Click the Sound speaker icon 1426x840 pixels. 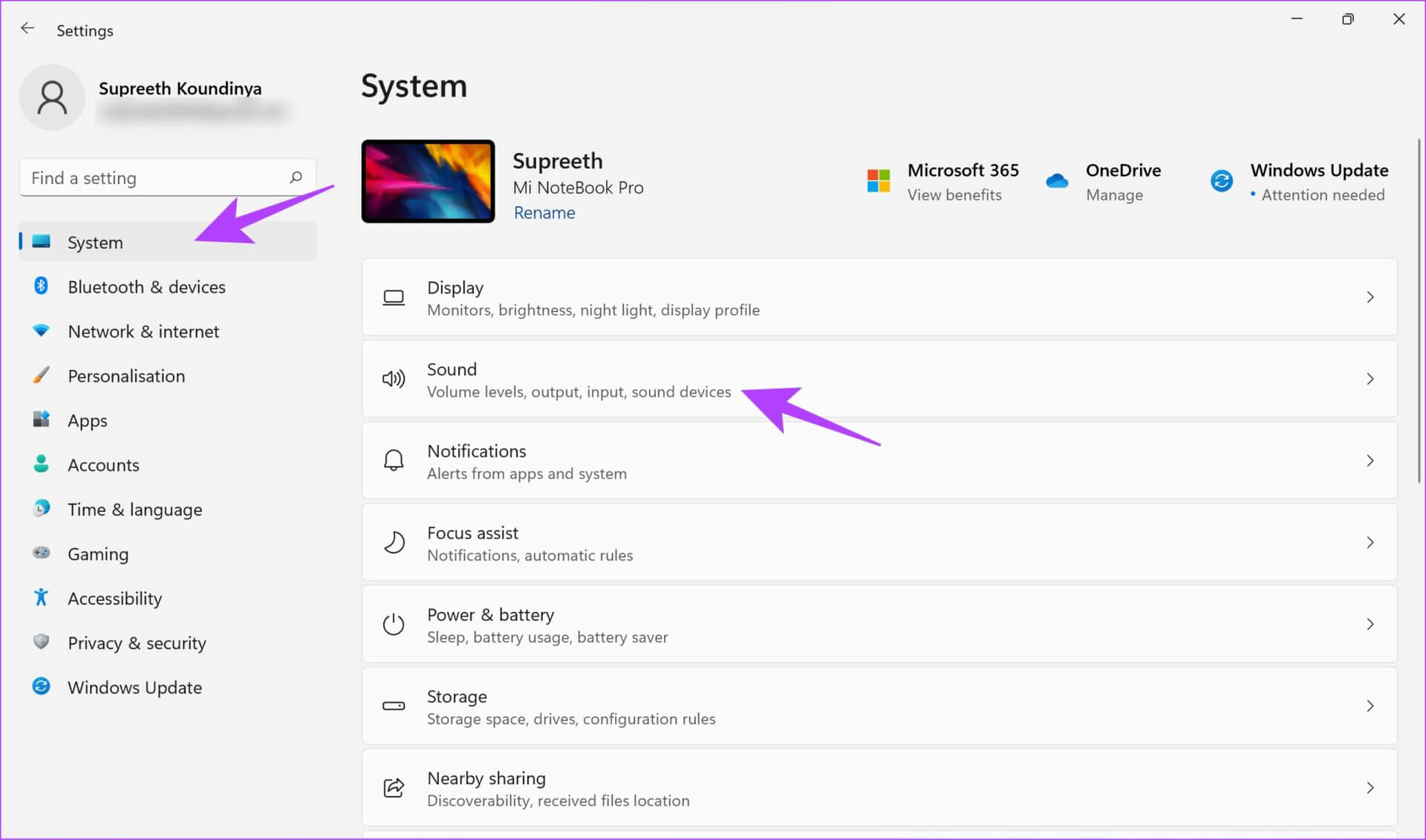[394, 380]
